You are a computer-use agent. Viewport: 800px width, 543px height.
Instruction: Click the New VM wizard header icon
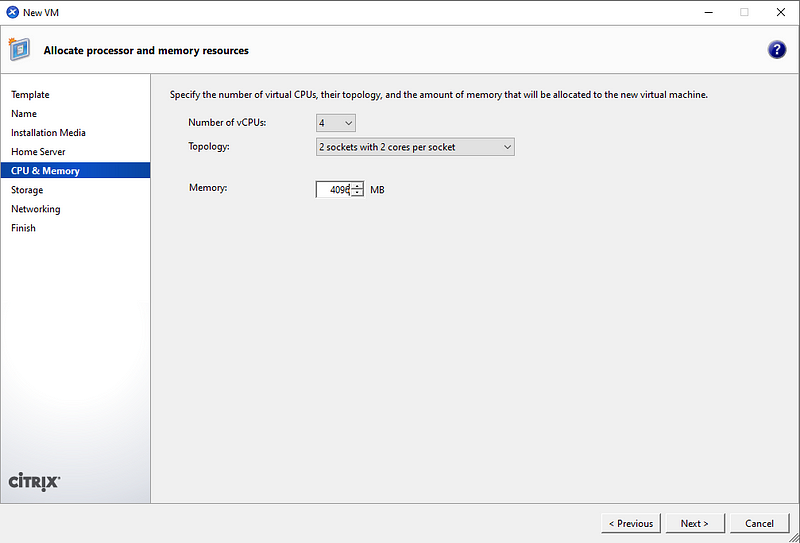coord(19,50)
